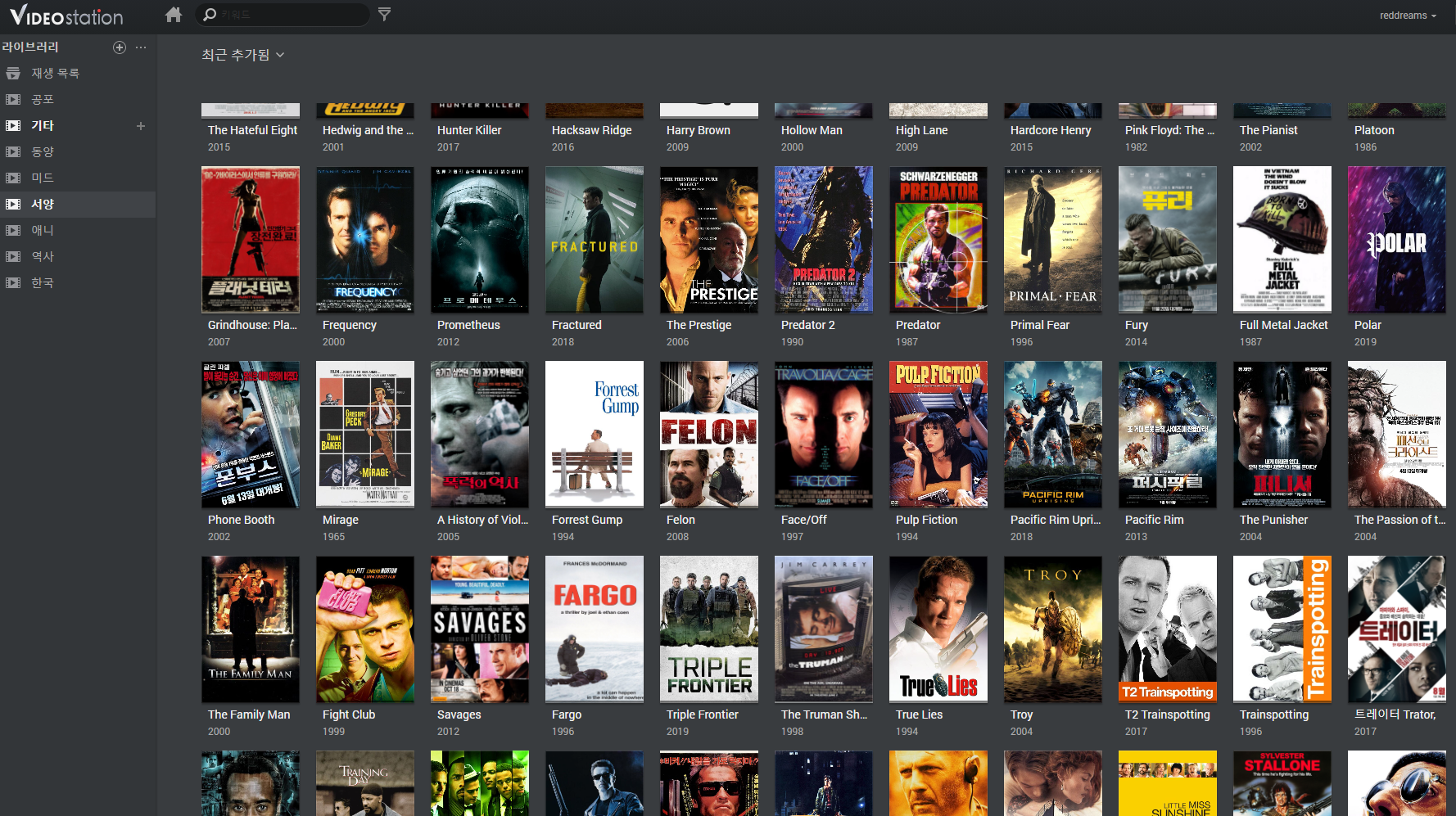This screenshot has width=1456, height=816.
Task: Click the VideoStation logo
Action: click(x=66, y=16)
